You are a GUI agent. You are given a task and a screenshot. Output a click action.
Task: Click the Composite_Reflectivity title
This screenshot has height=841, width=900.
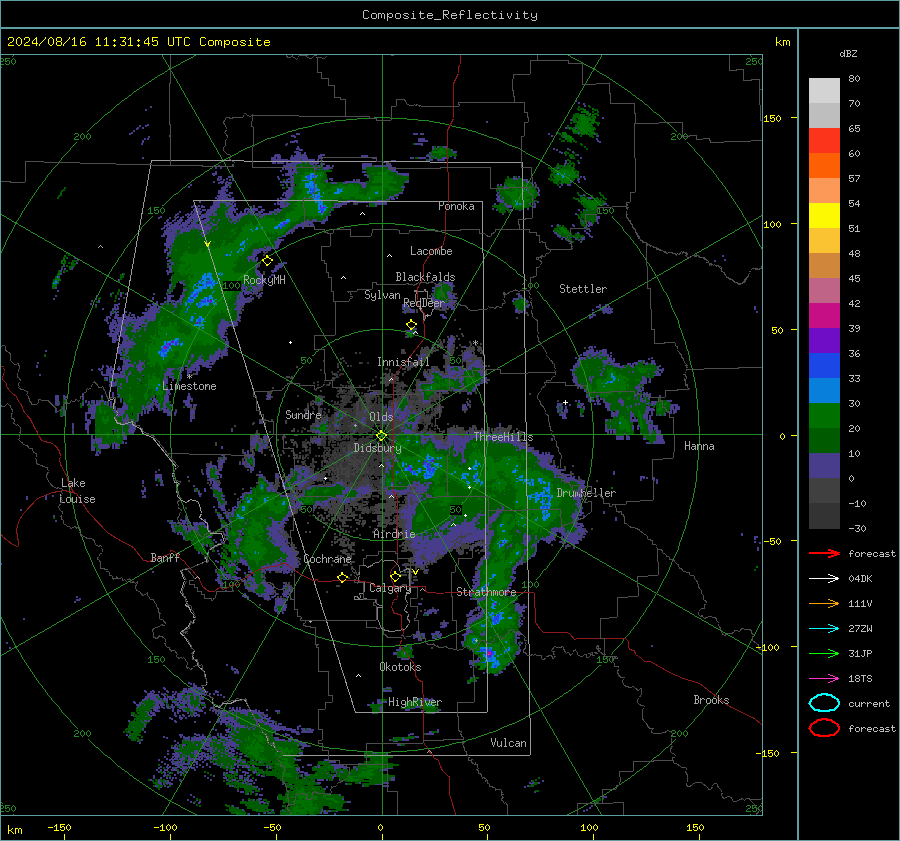(x=450, y=15)
